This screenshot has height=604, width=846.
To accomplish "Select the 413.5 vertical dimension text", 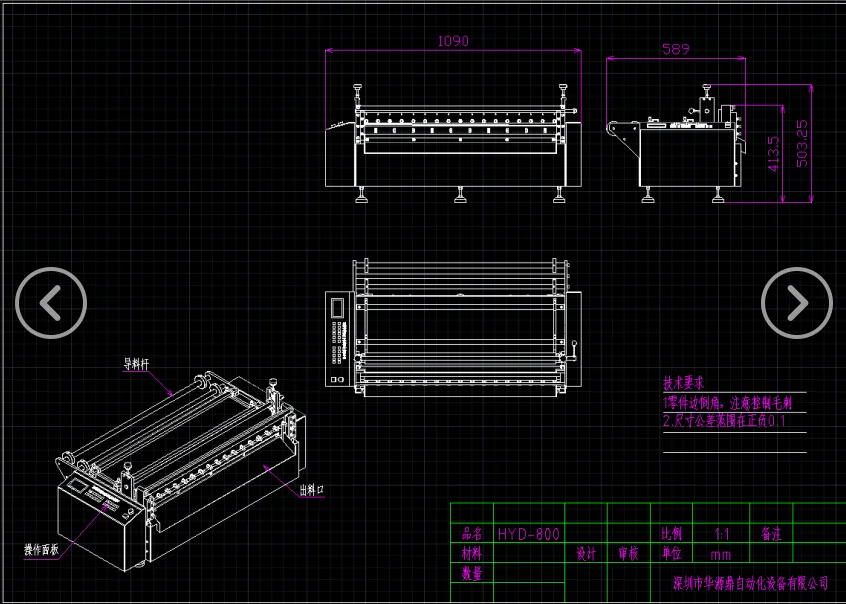I will 772,155.
